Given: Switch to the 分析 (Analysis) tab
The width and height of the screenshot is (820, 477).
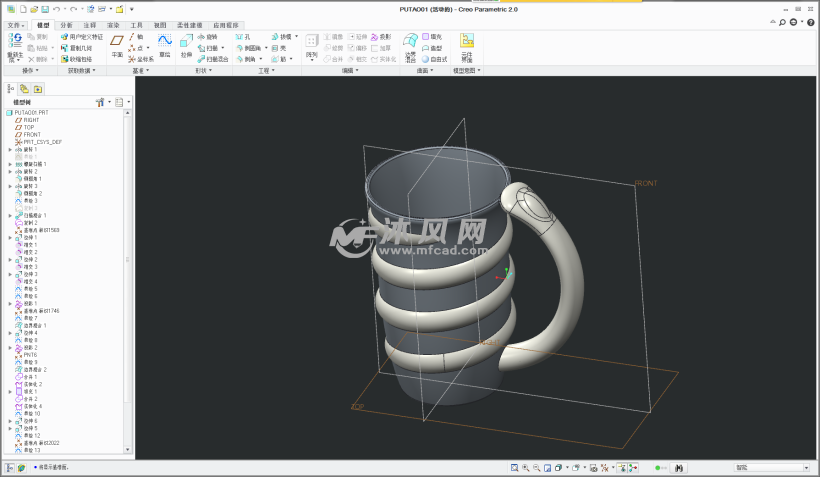Looking at the screenshot, I should 66,24.
